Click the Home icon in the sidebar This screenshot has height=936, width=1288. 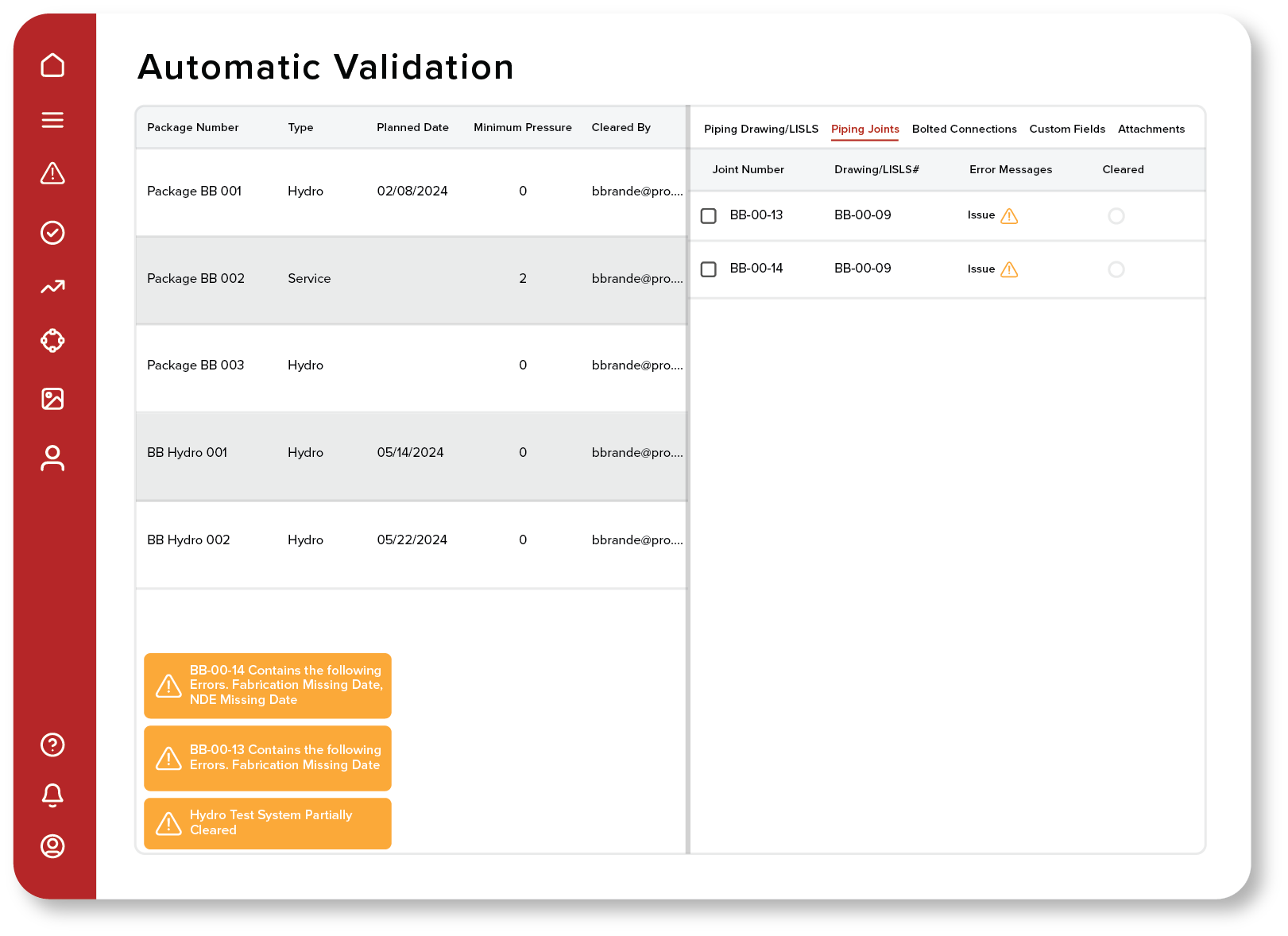[x=52, y=65]
